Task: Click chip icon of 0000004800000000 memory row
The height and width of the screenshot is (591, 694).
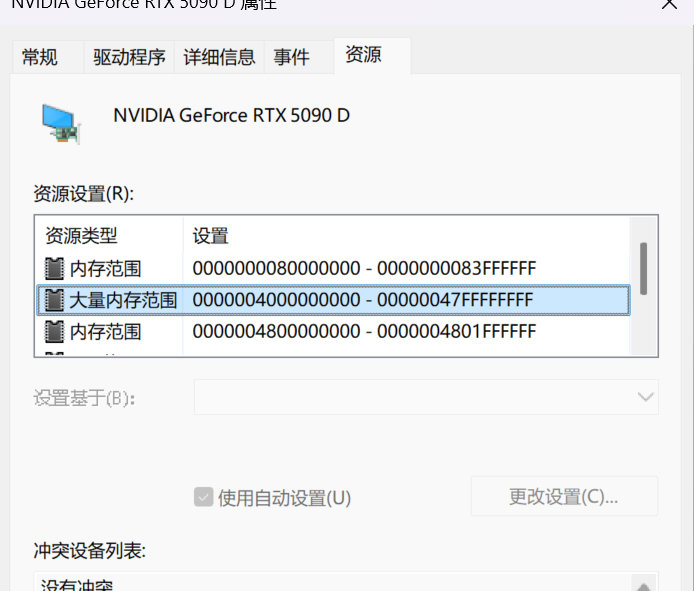Action: click(54, 332)
